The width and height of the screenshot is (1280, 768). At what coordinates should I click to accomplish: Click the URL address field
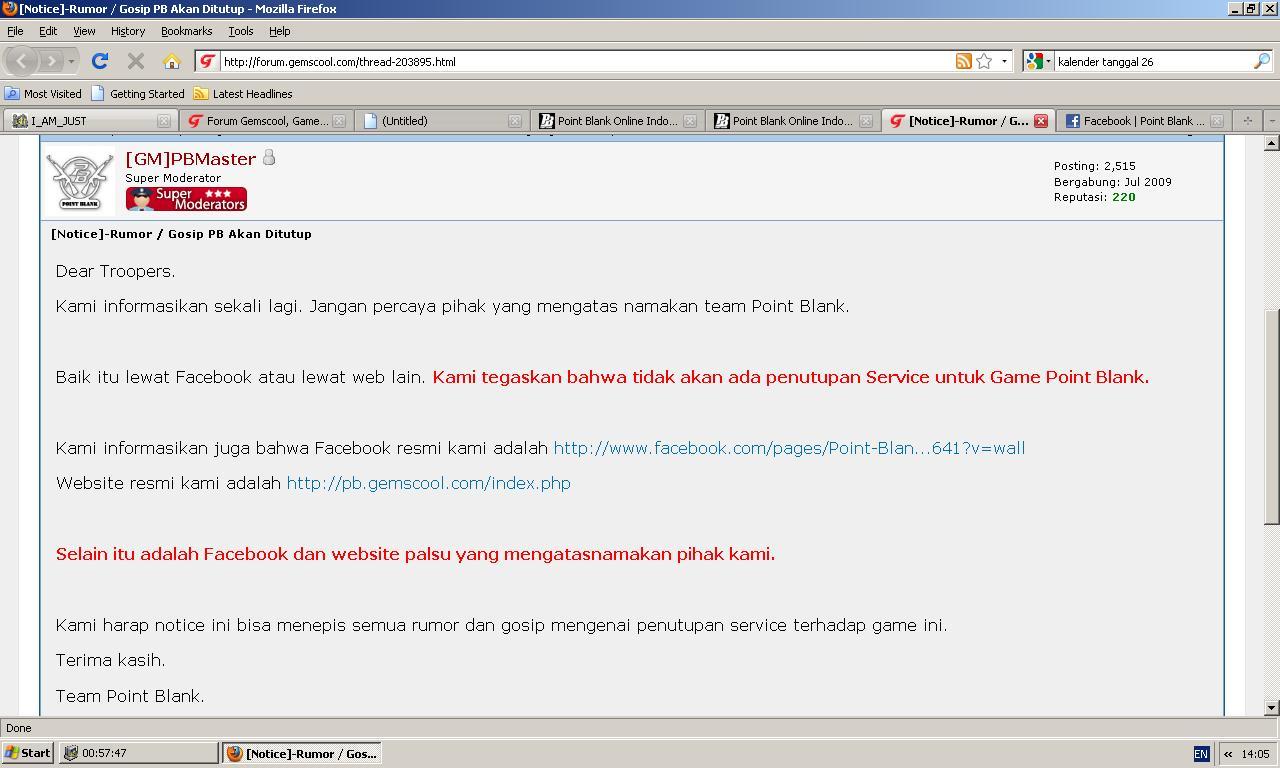pyautogui.click(x=585, y=61)
